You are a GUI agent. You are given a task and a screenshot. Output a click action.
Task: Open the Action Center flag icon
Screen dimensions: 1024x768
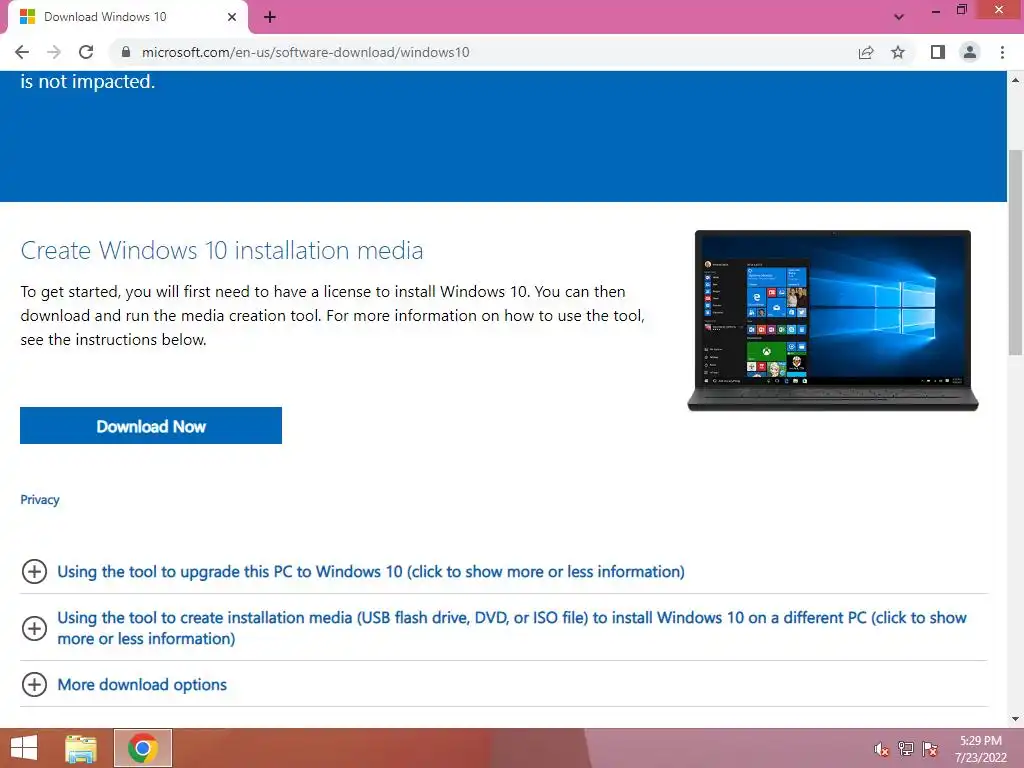tap(930, 748)
